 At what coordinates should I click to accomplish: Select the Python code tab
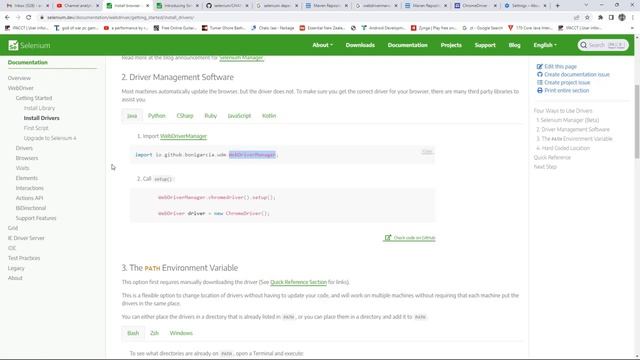pos(157,116)
